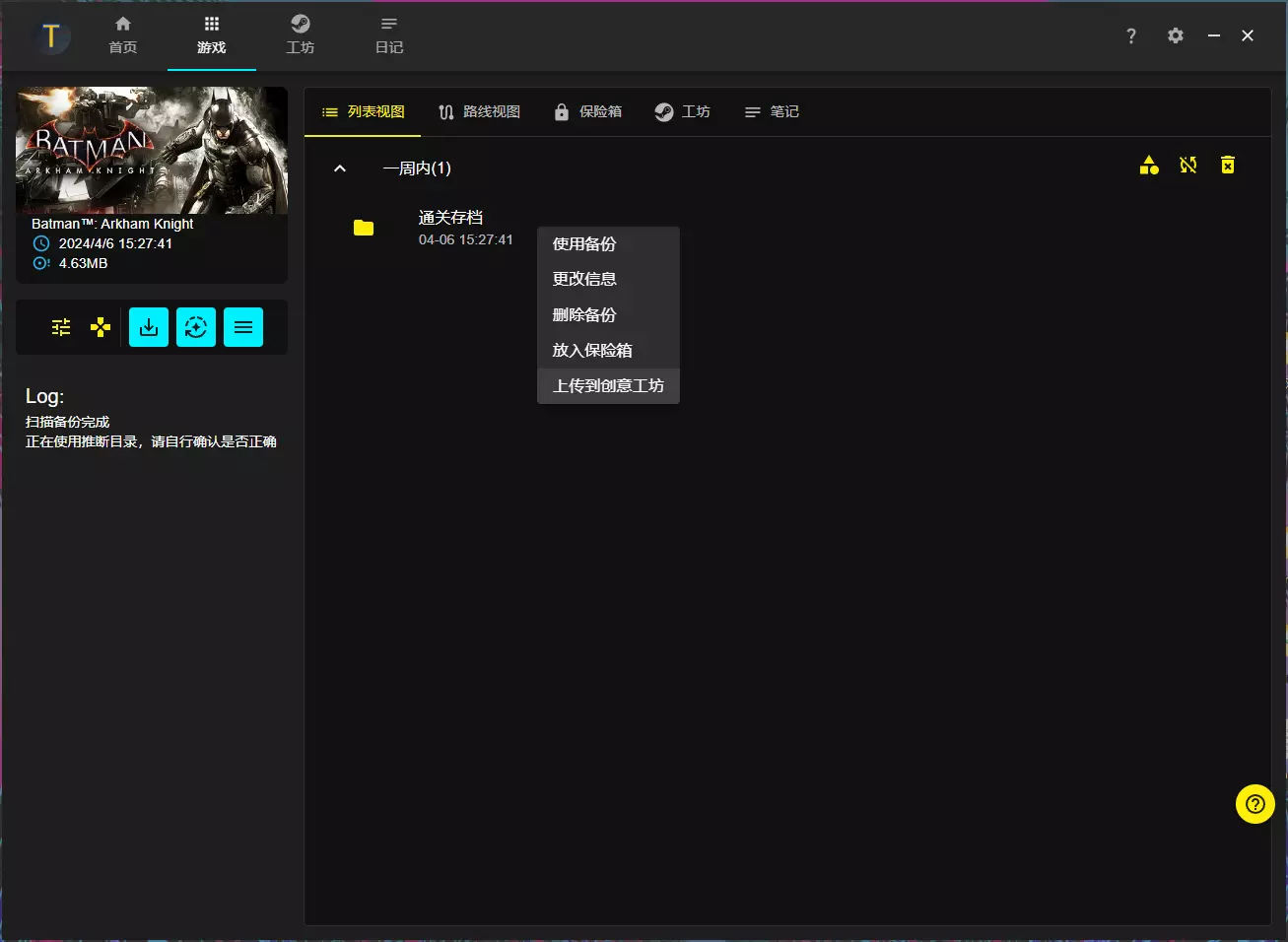This screenshot has width=1288, height=942.
Task: Minimize the window
Action: [1214, 35]
